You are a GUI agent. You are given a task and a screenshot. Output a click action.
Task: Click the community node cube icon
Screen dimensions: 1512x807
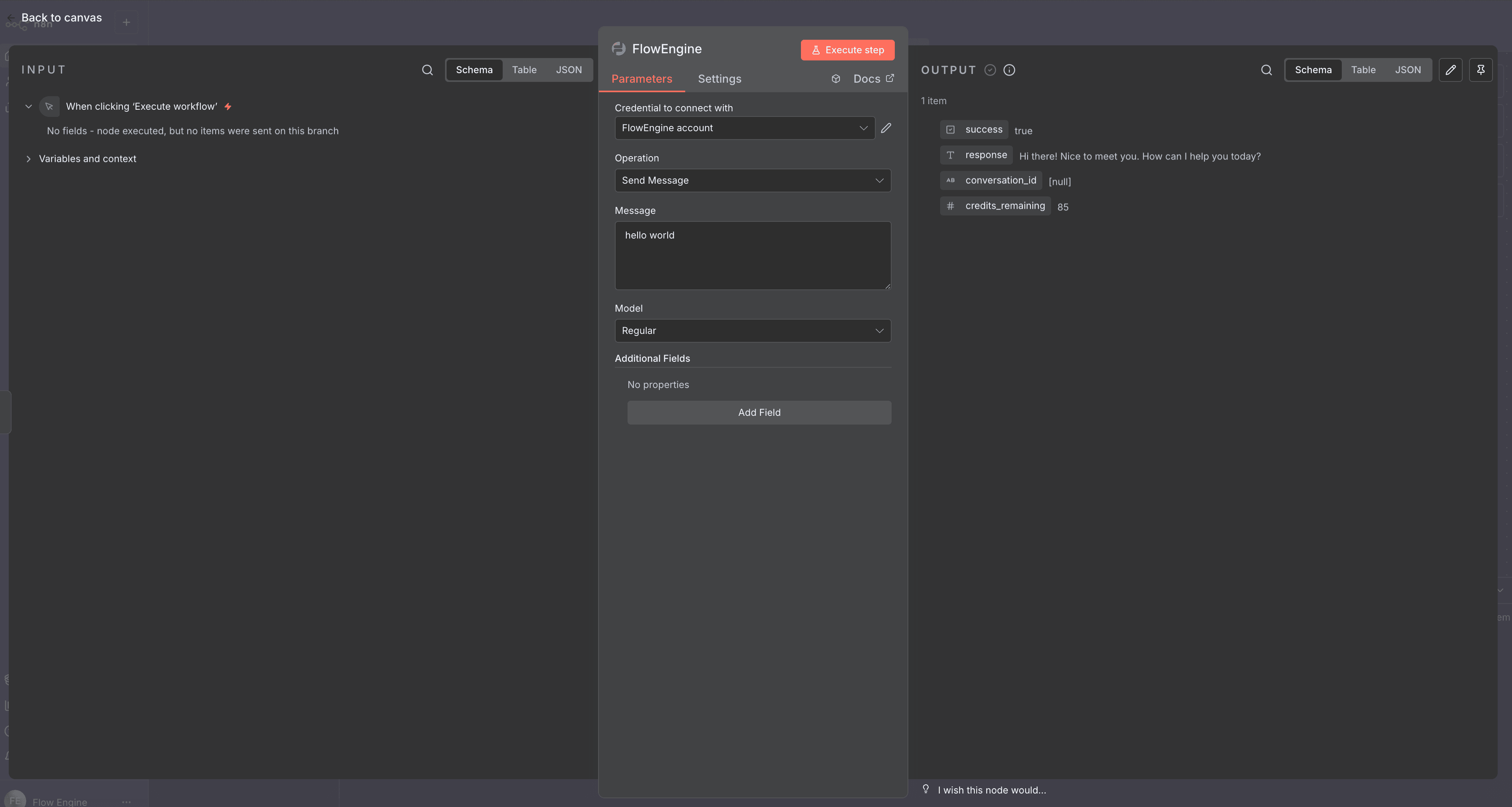click(836, 79)
